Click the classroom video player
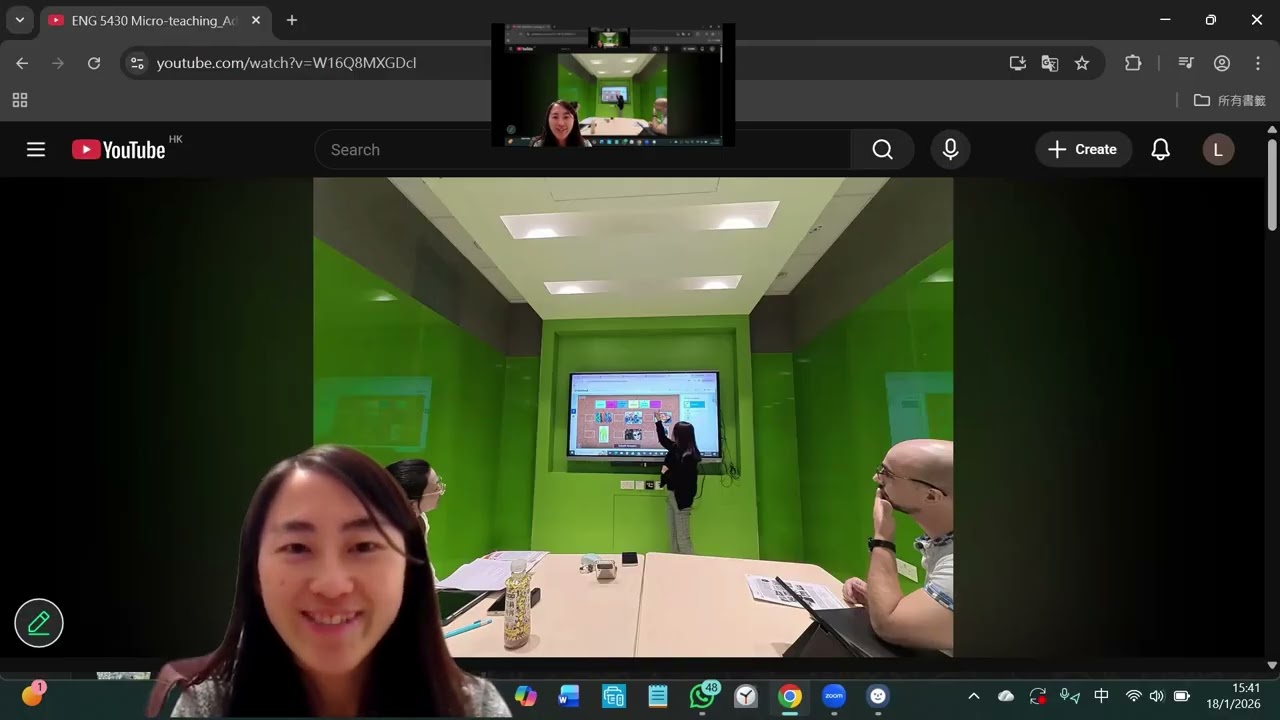Viewport: 1280px width, 720px height. pos(633,417)
